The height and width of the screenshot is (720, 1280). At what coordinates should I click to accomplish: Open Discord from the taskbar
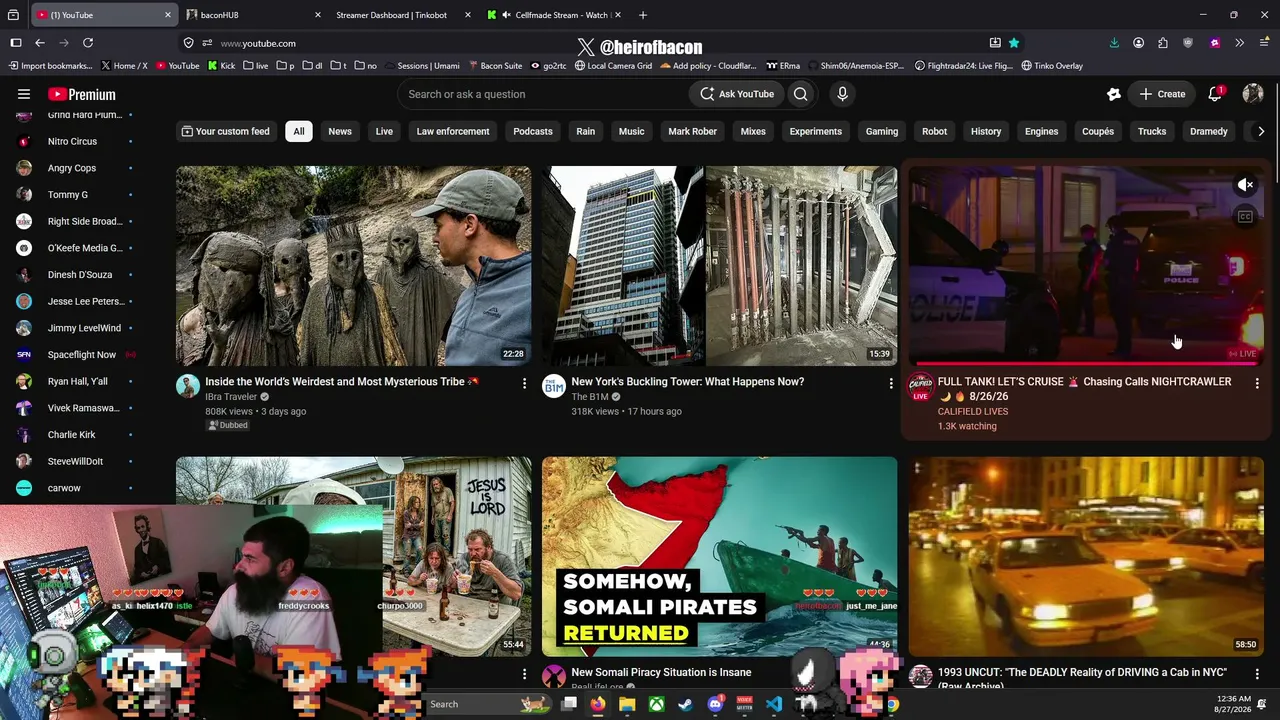click(x=715, y=704)
